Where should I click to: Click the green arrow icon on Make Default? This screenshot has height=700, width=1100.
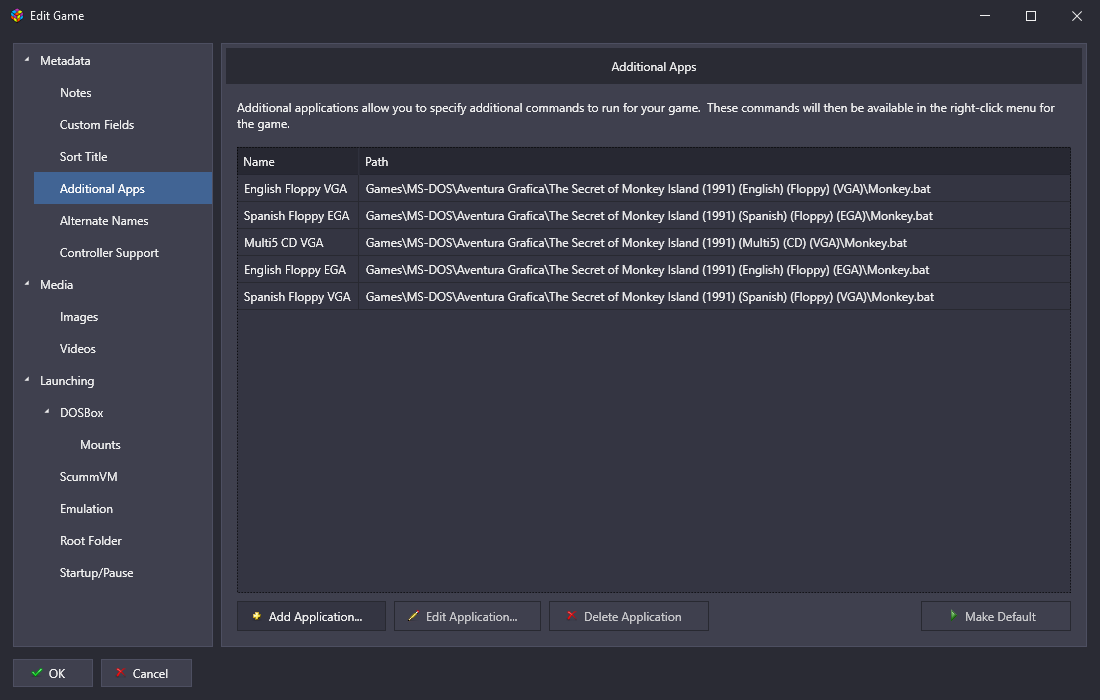pos(953,615)
